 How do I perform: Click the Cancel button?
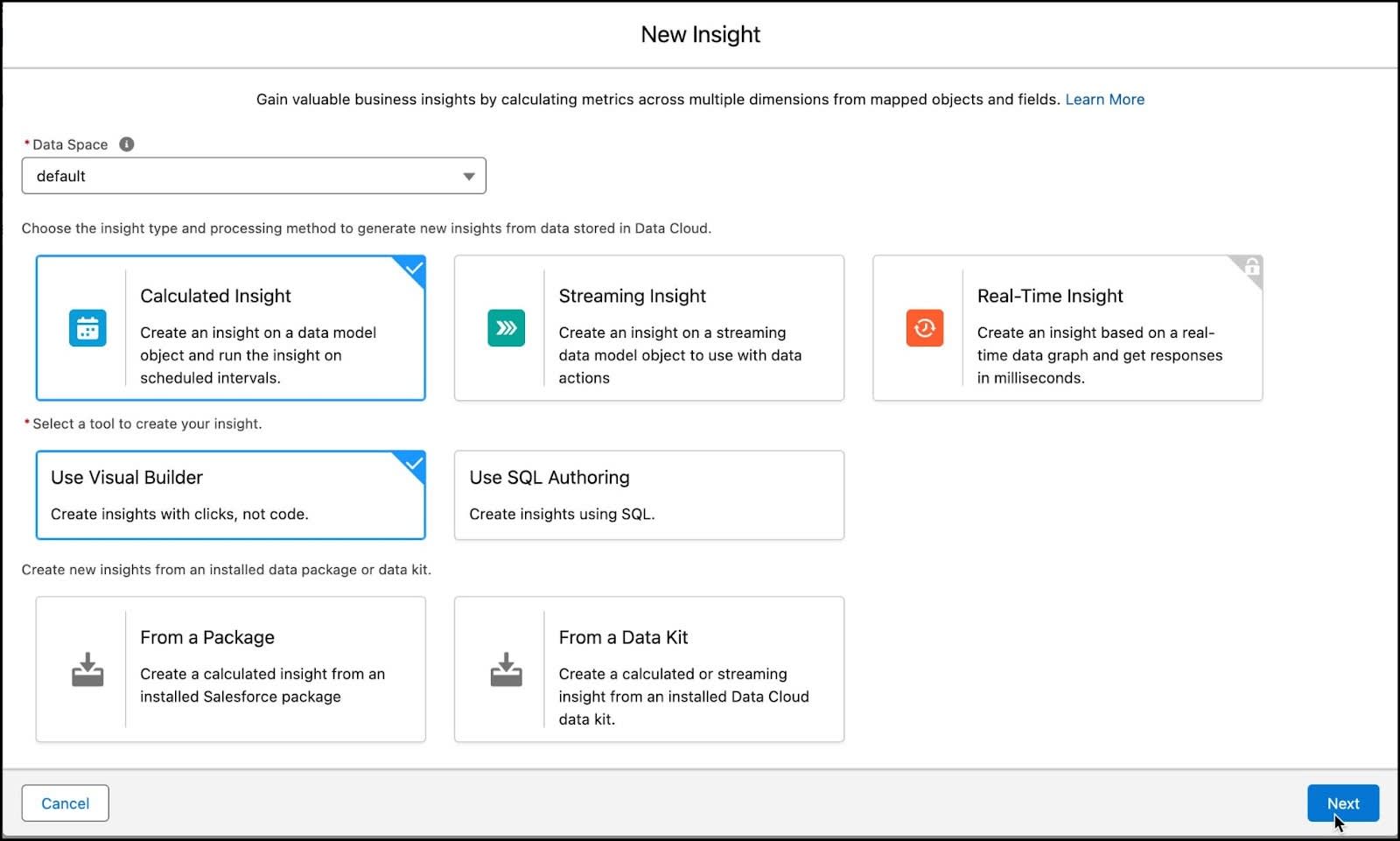point(65,802)
